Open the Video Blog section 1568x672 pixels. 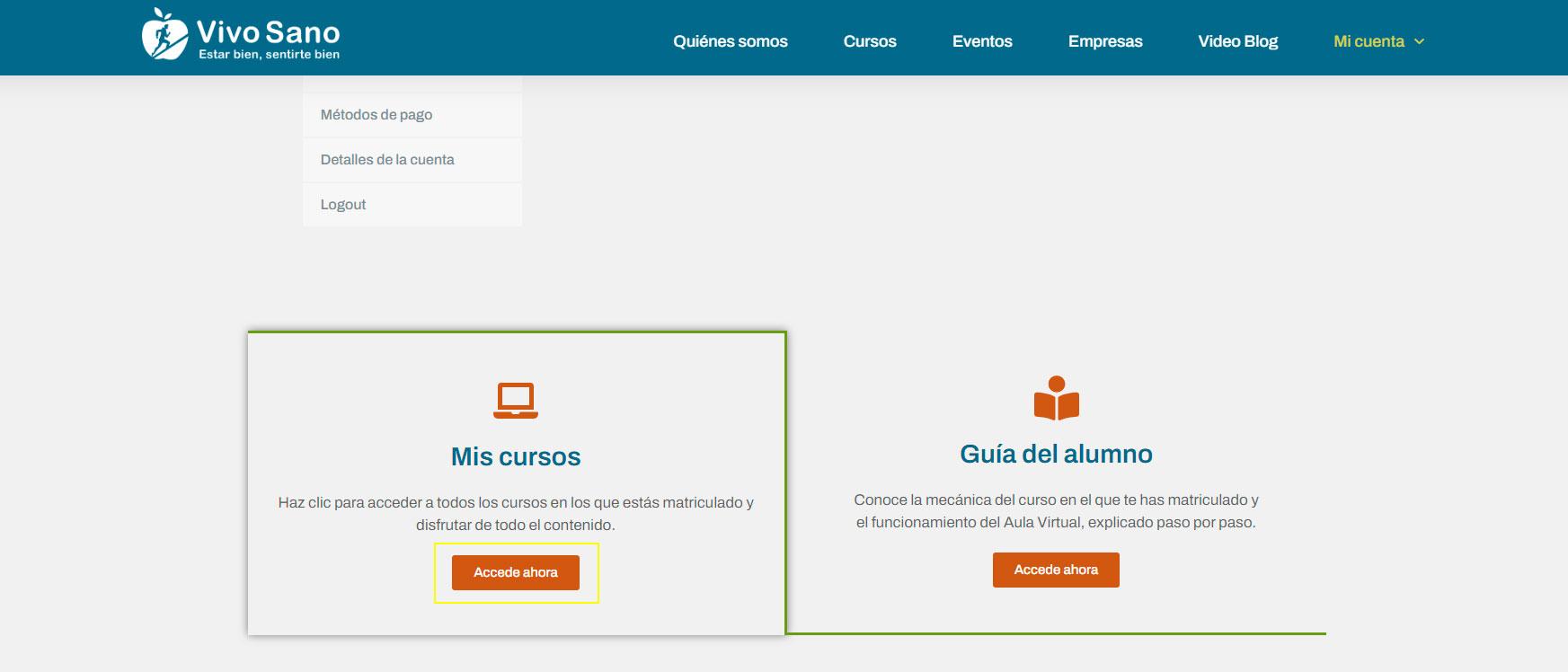coord(1237,41)
